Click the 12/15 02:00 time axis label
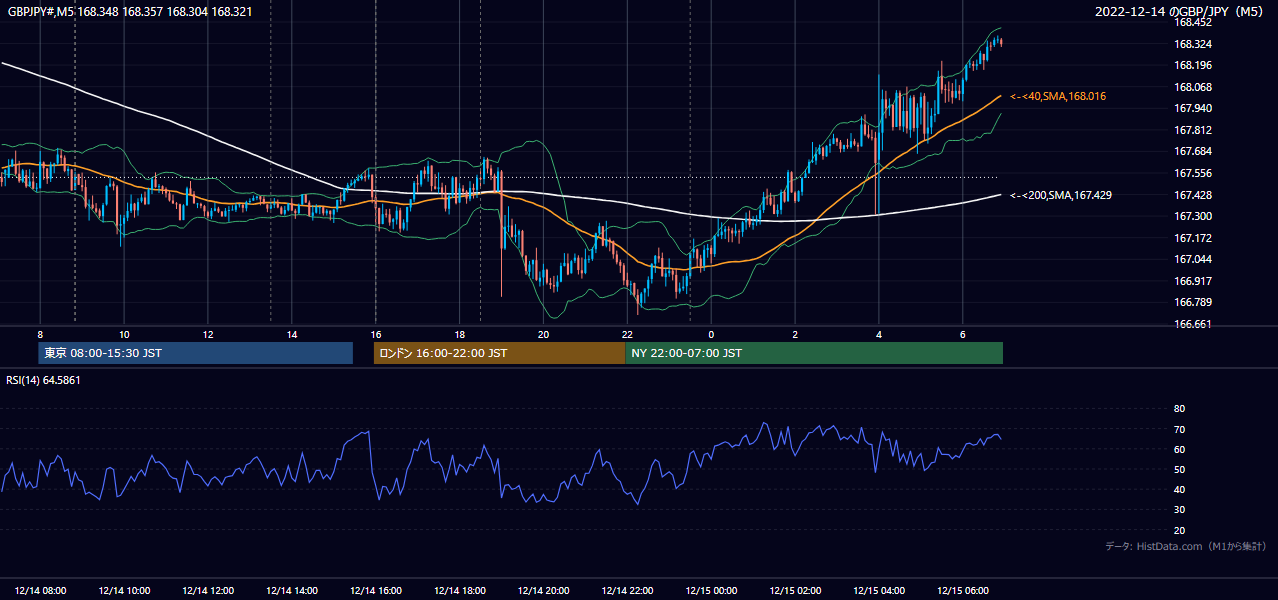Screen dimensions: 1278x600 [x=795, y=591]
